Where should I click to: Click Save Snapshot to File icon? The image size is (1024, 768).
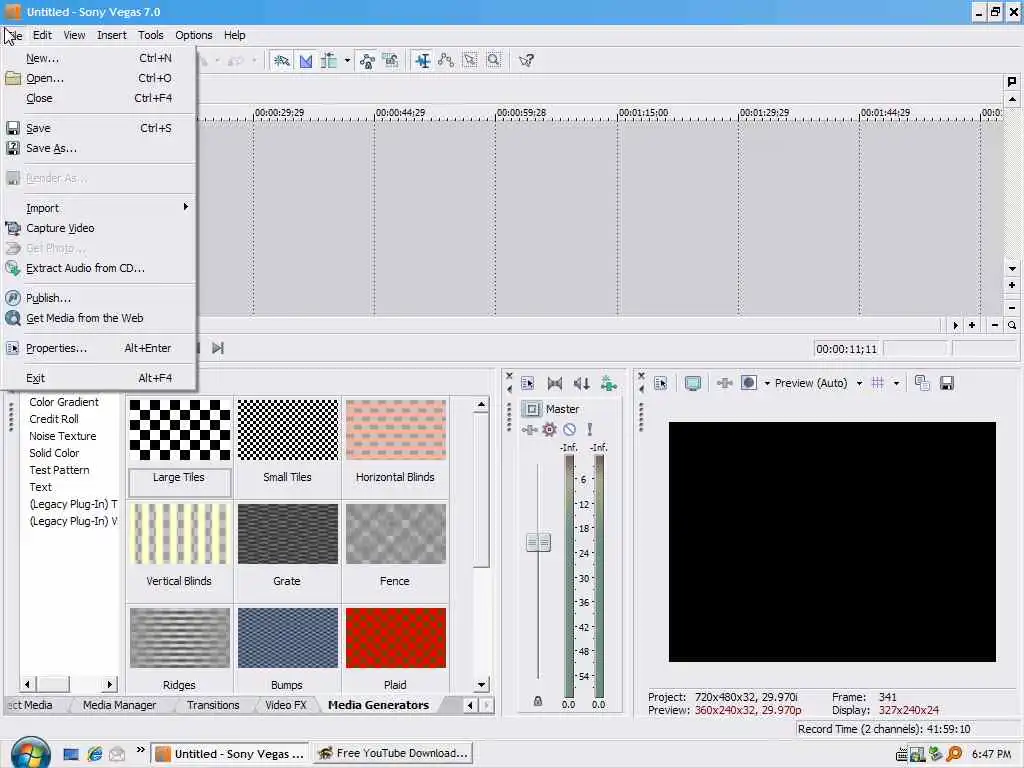(946, 383)
